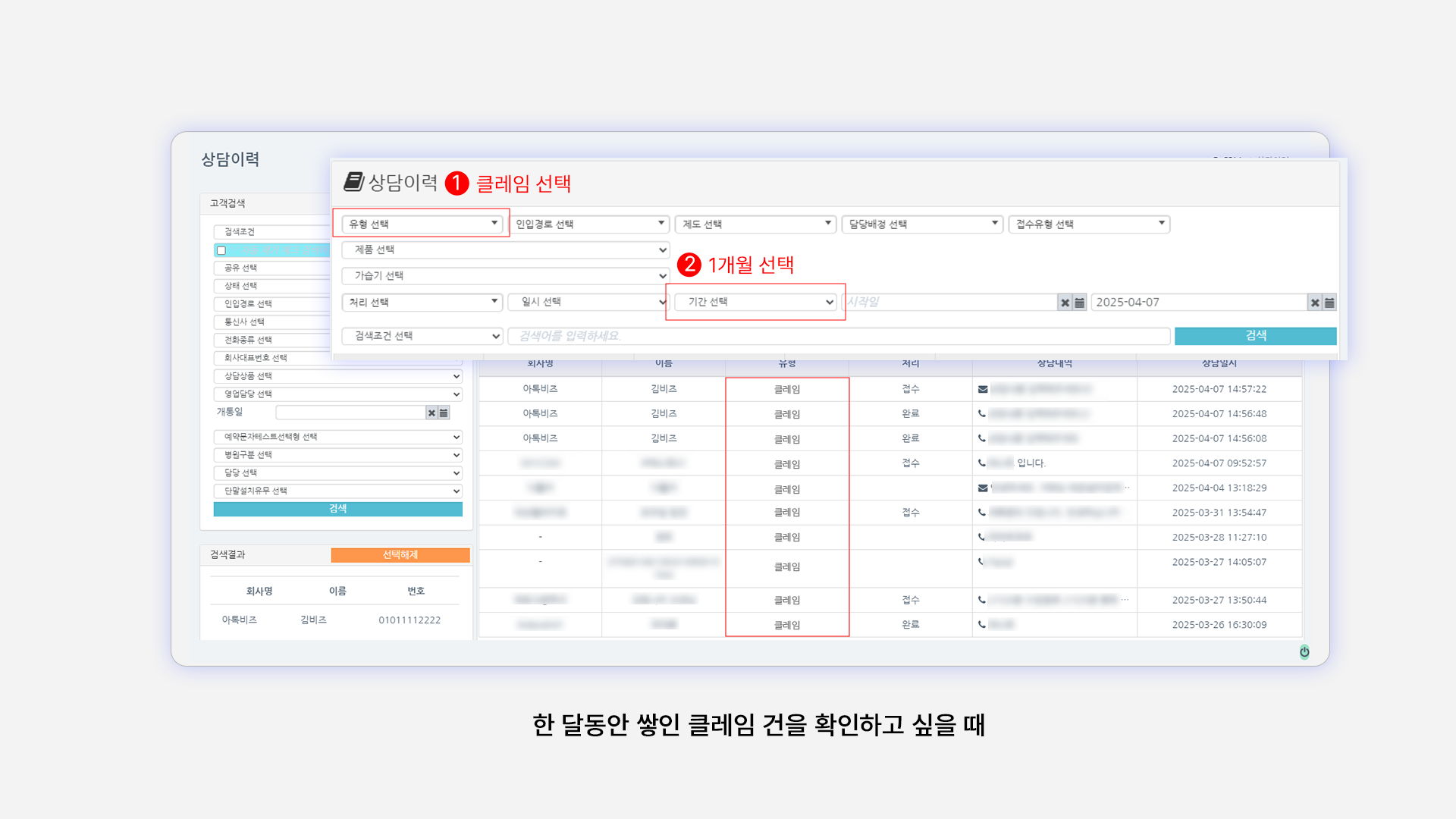
Task: Click the 검색 button in 상담이력 filters
Action: (x=1255, y=336)
